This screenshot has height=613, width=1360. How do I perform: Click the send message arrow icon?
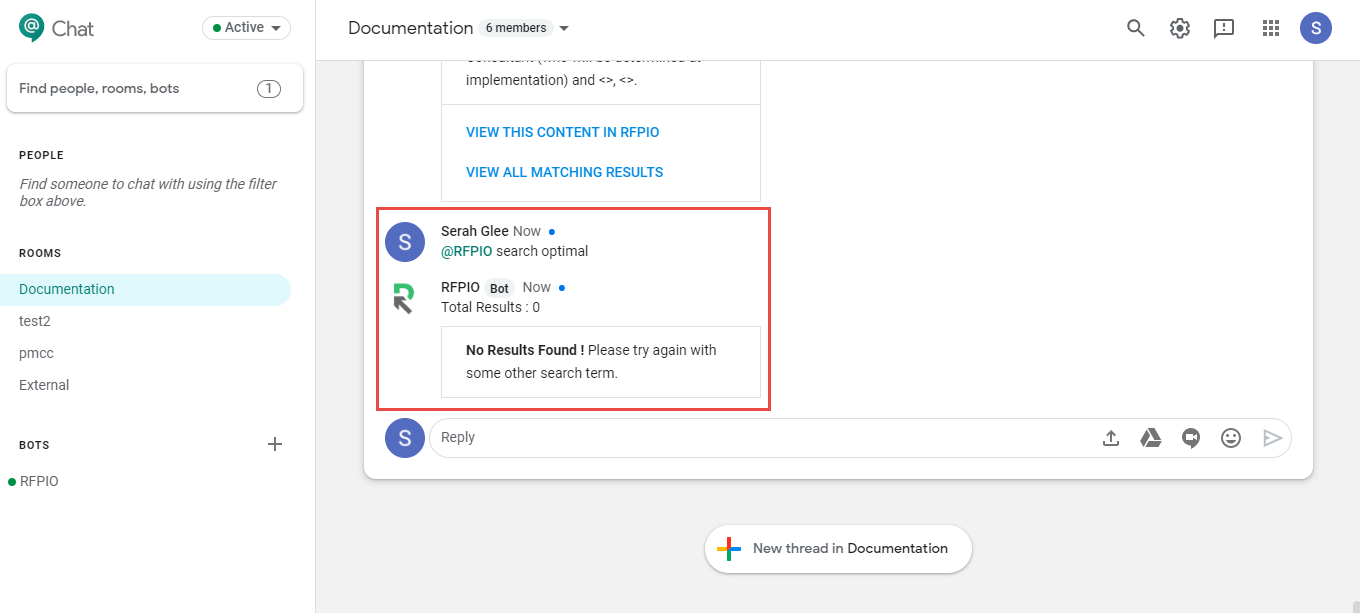[1272, 438]
